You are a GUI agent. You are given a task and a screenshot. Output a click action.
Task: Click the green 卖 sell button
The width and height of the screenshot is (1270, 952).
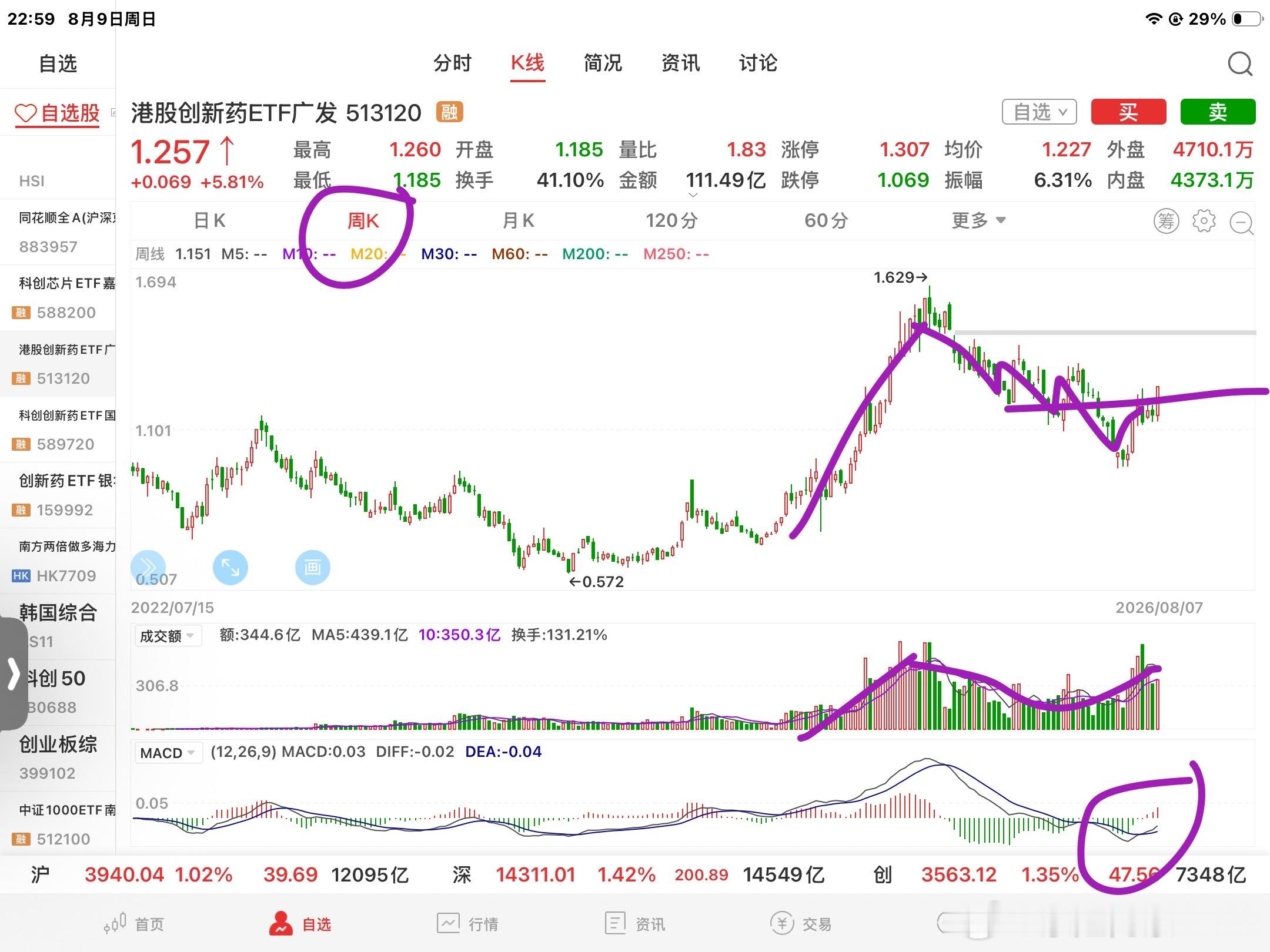click(x=1218, y=112)
